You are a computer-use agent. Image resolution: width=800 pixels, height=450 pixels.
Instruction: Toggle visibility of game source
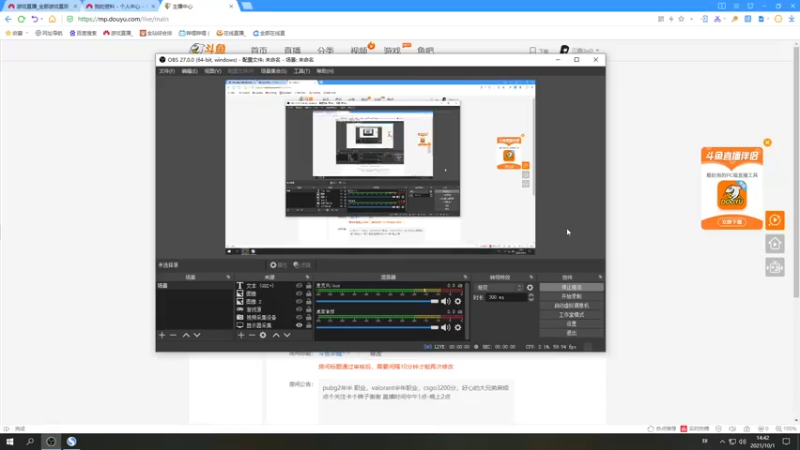299,309
